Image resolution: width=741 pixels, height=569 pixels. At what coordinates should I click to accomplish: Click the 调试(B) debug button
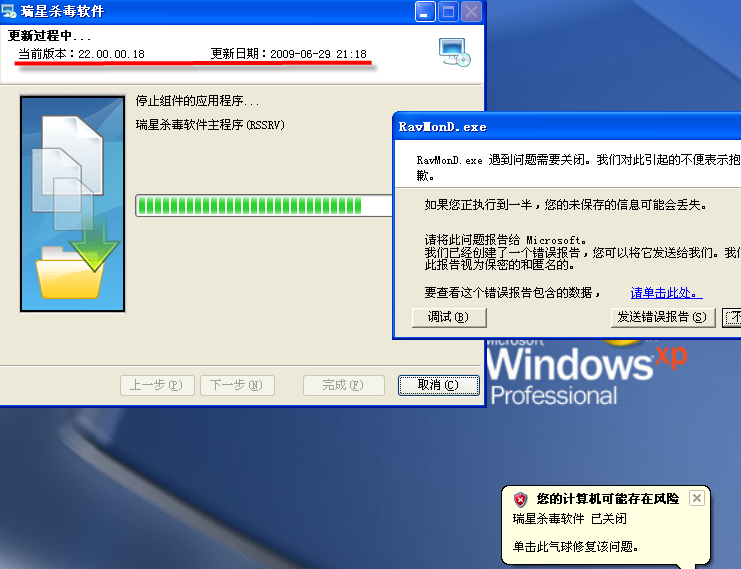(x=449, y=317)
